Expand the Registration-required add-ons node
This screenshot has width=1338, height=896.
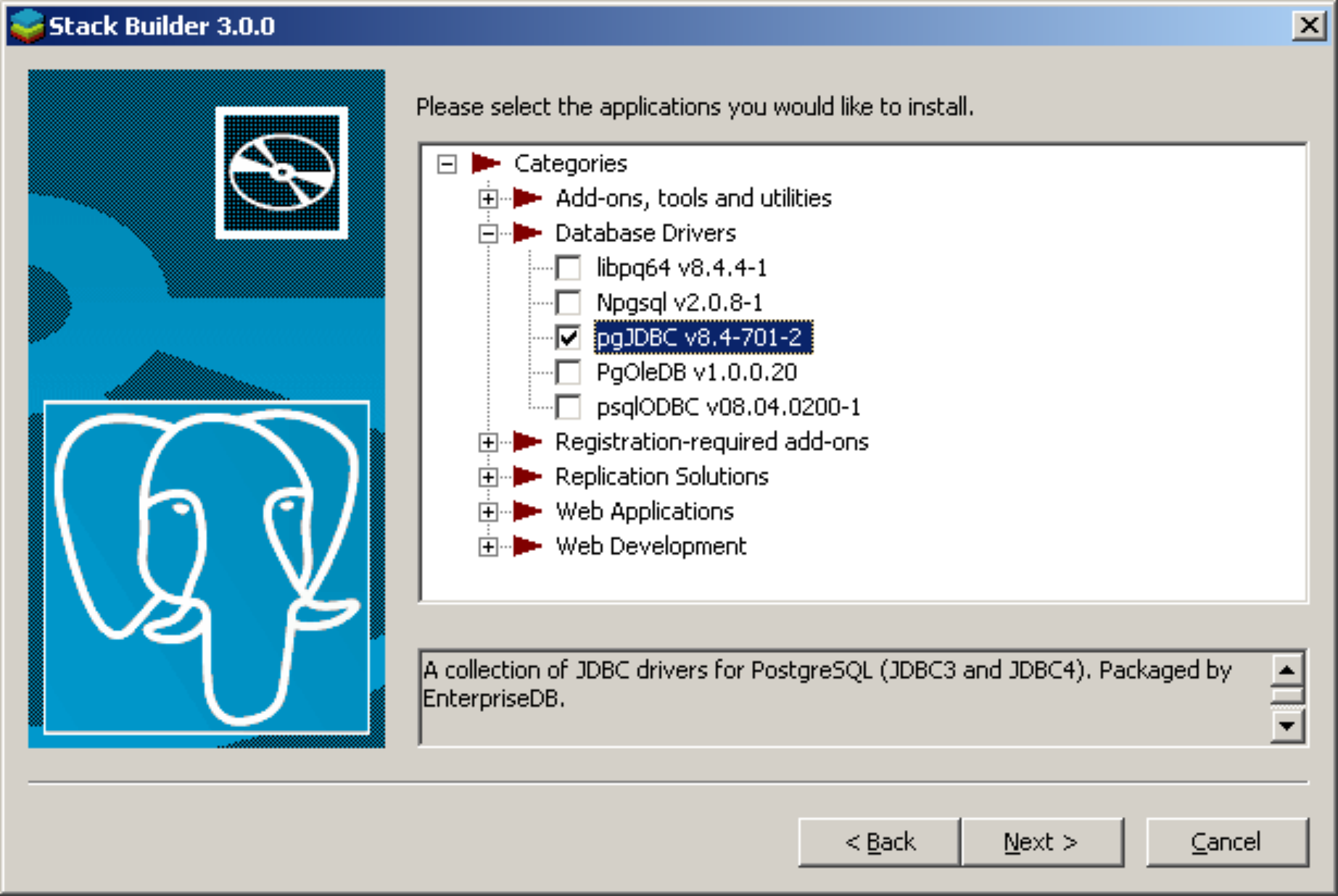[x=488, y=442]
